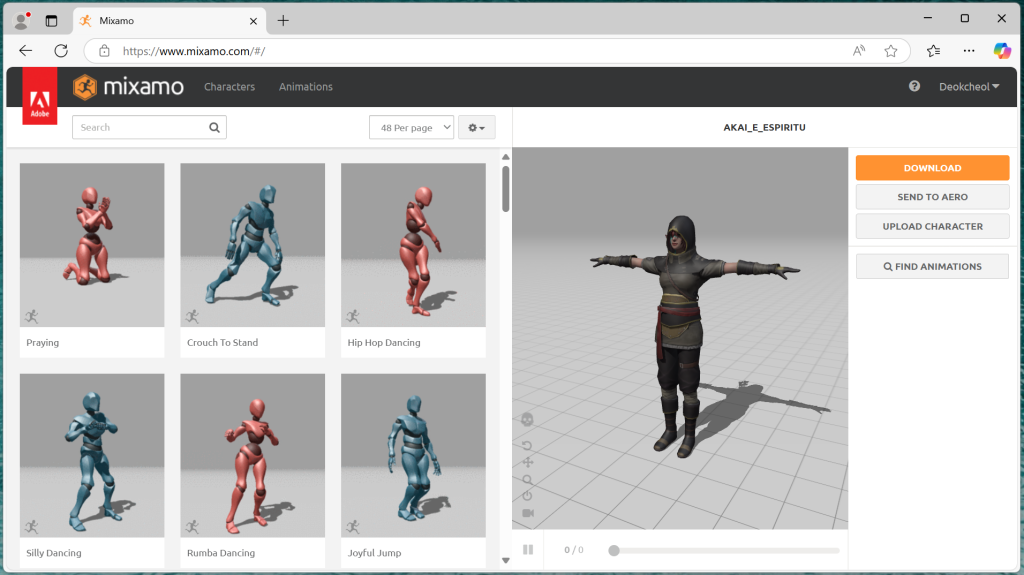Open the Copilot icon
This screenshot has height=575, width=1024.
pyautogui.click(x=1002, y=51)
